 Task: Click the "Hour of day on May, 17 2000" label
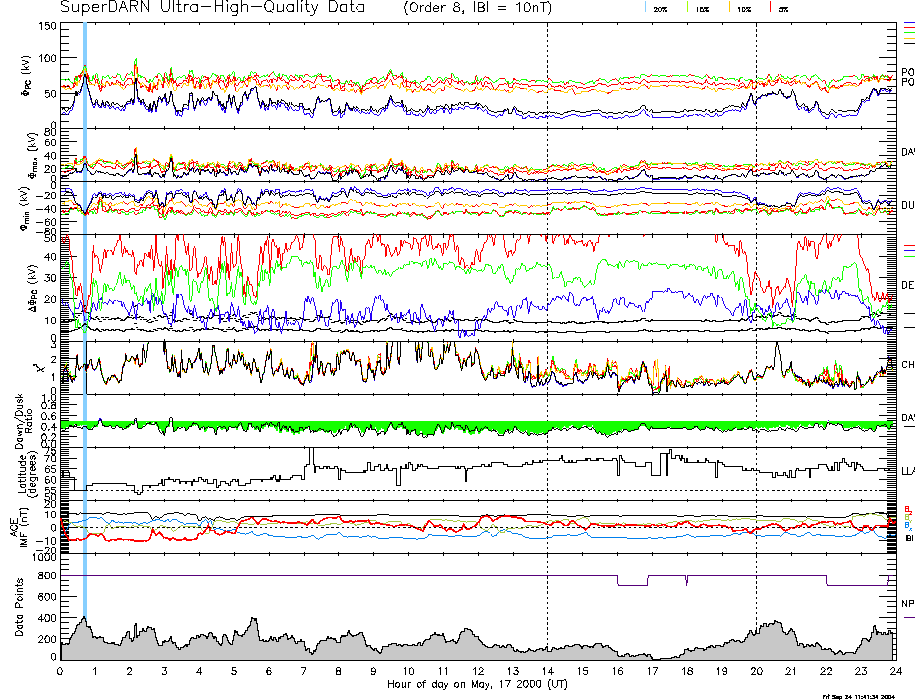coord(478,685)
